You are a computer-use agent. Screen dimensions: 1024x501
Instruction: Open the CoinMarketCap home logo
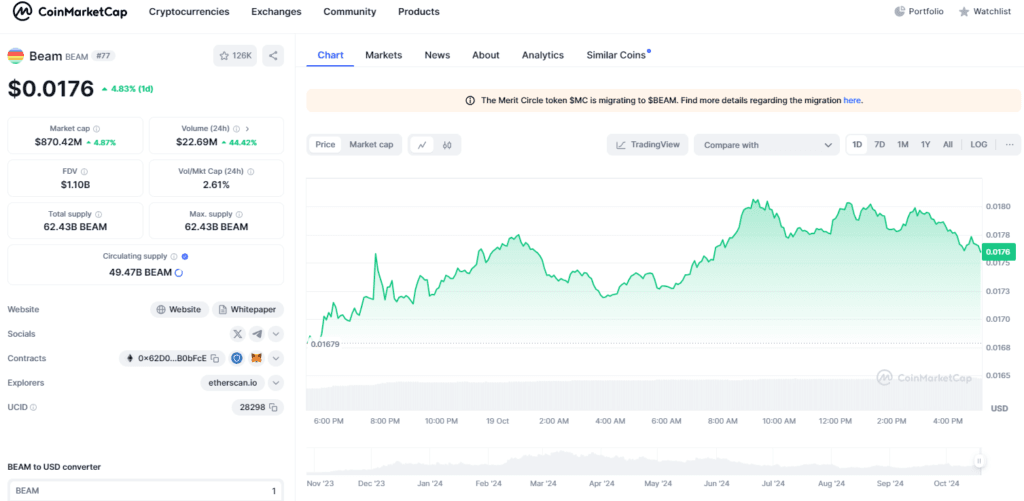(x=70, y=12)
